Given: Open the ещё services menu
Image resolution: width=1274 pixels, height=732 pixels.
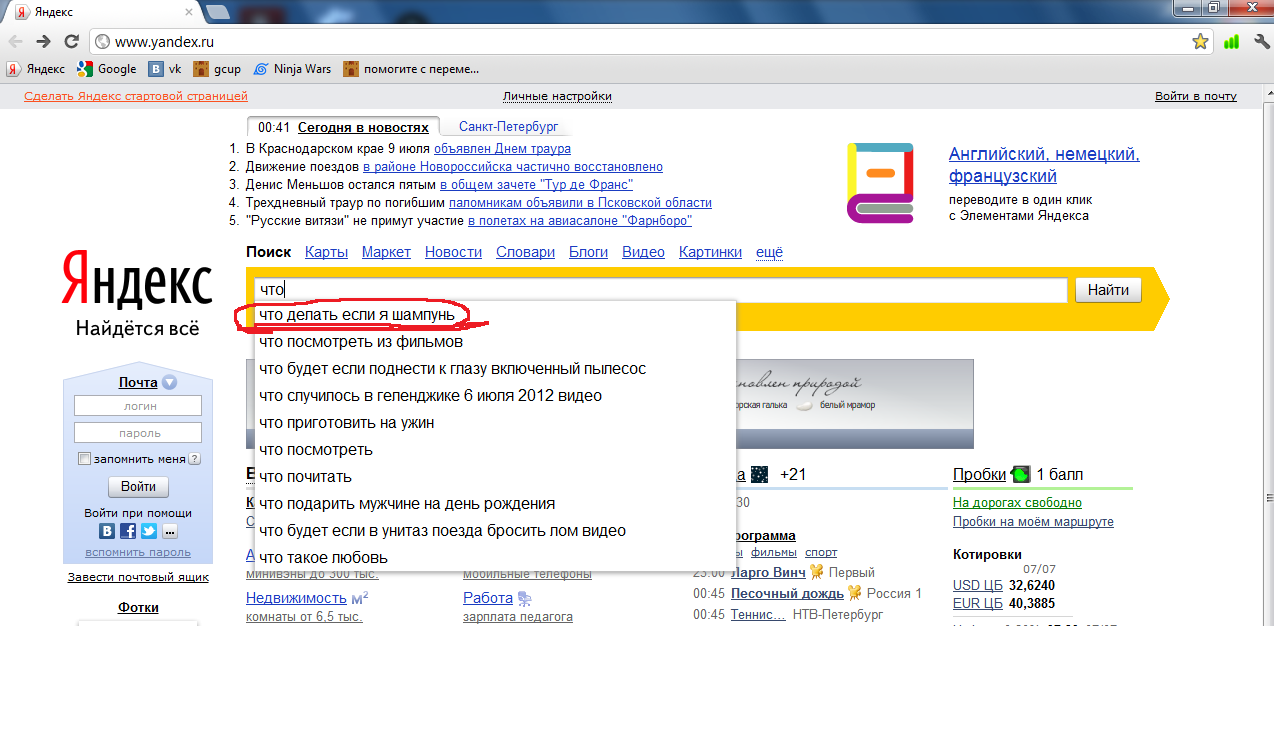Looking at the screenshot, I should [x=769, y=252].
